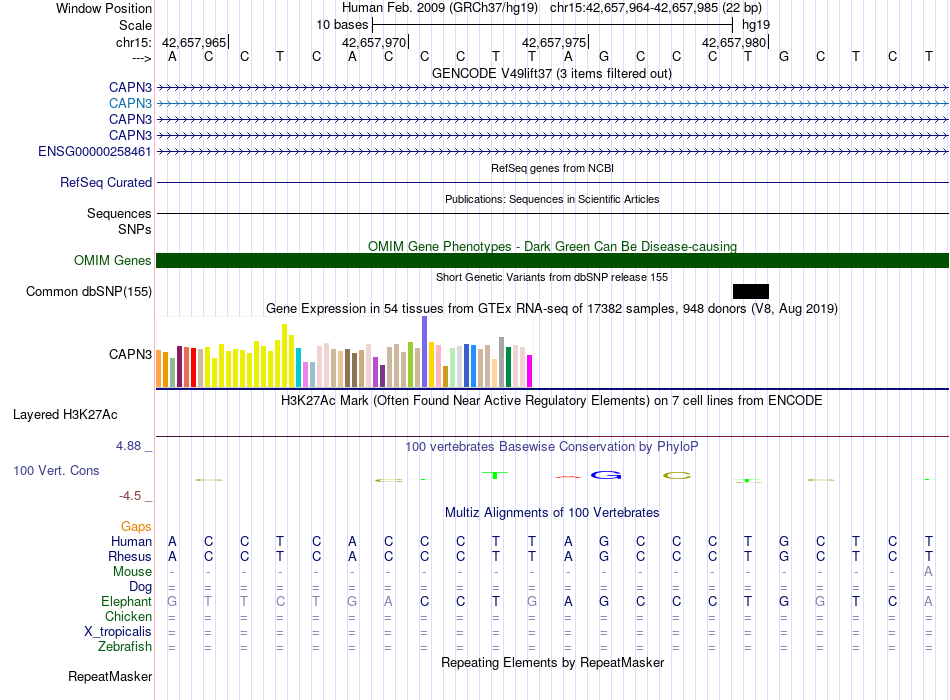
Task: Click the magenta last bar in GTEx chart
Action: tap(530, 371)
